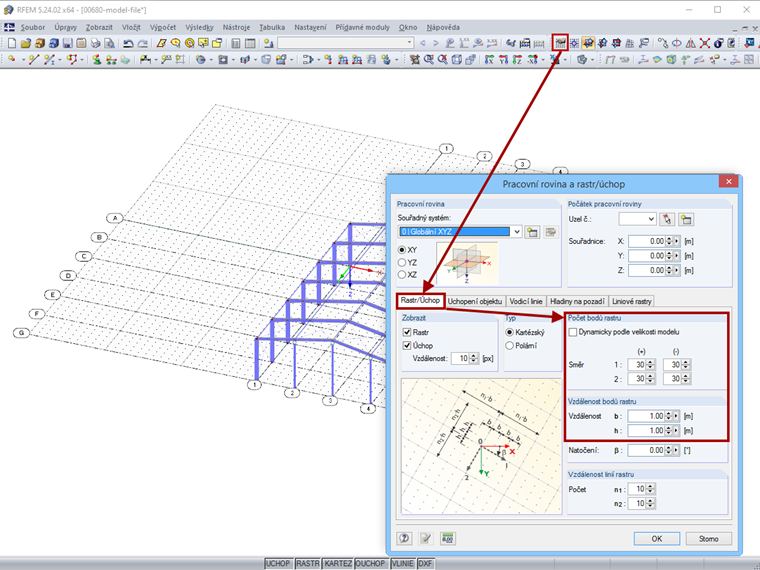760x570 pixels.
Task: Click the units and decimal places icon
Action: pos(448,538)
